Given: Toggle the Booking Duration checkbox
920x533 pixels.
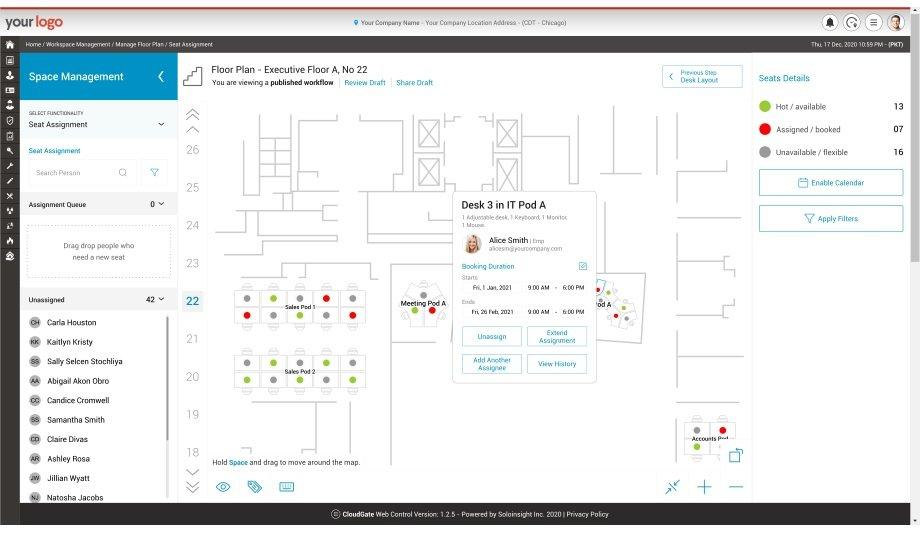Looking at the screenshot, I should pyautogui.click(x=583, y=266).
